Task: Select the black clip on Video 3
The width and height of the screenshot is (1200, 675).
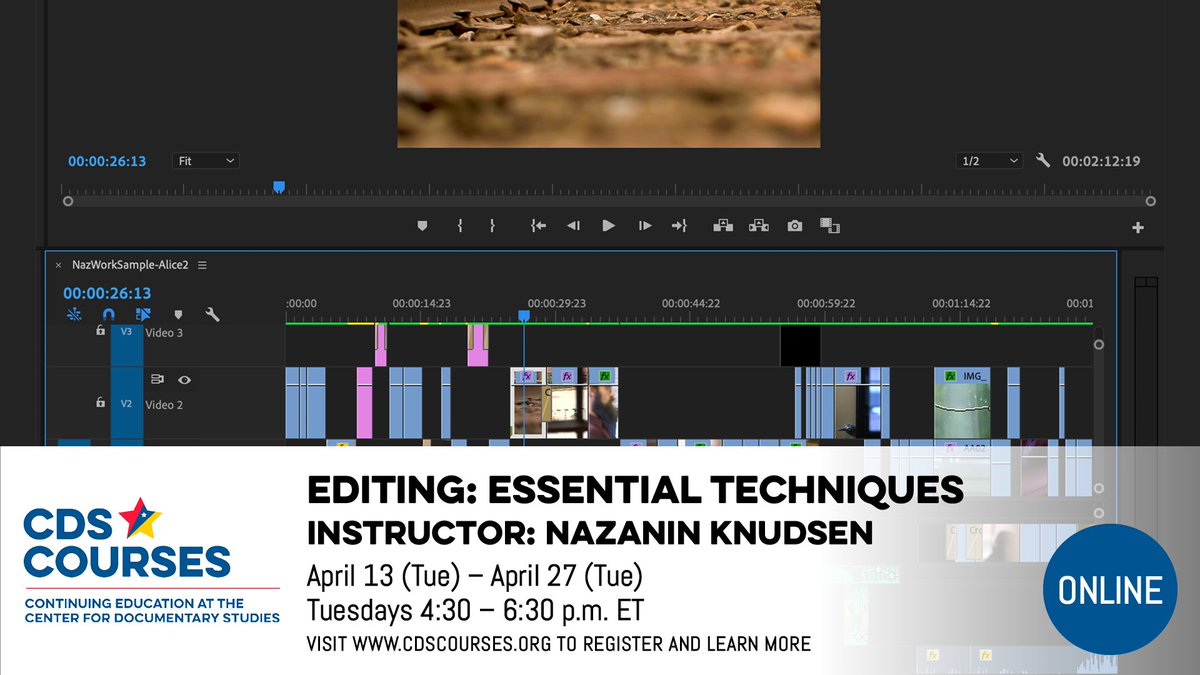Action: coord(800,345)
